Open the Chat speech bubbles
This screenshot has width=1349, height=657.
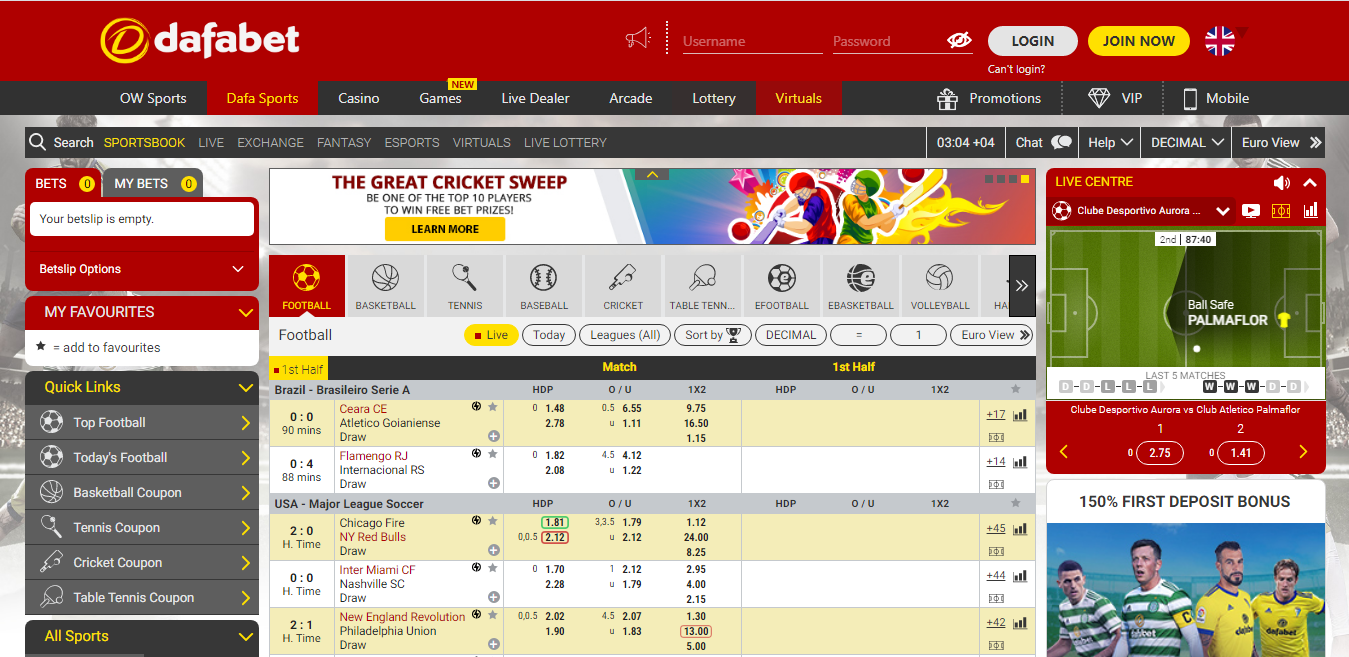[x=1061, y=142]
